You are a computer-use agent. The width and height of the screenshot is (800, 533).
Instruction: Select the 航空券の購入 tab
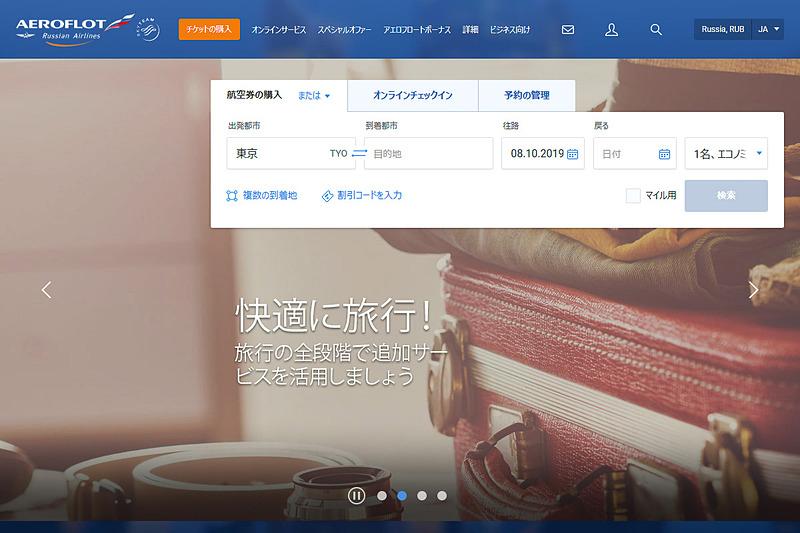point(254,95)
